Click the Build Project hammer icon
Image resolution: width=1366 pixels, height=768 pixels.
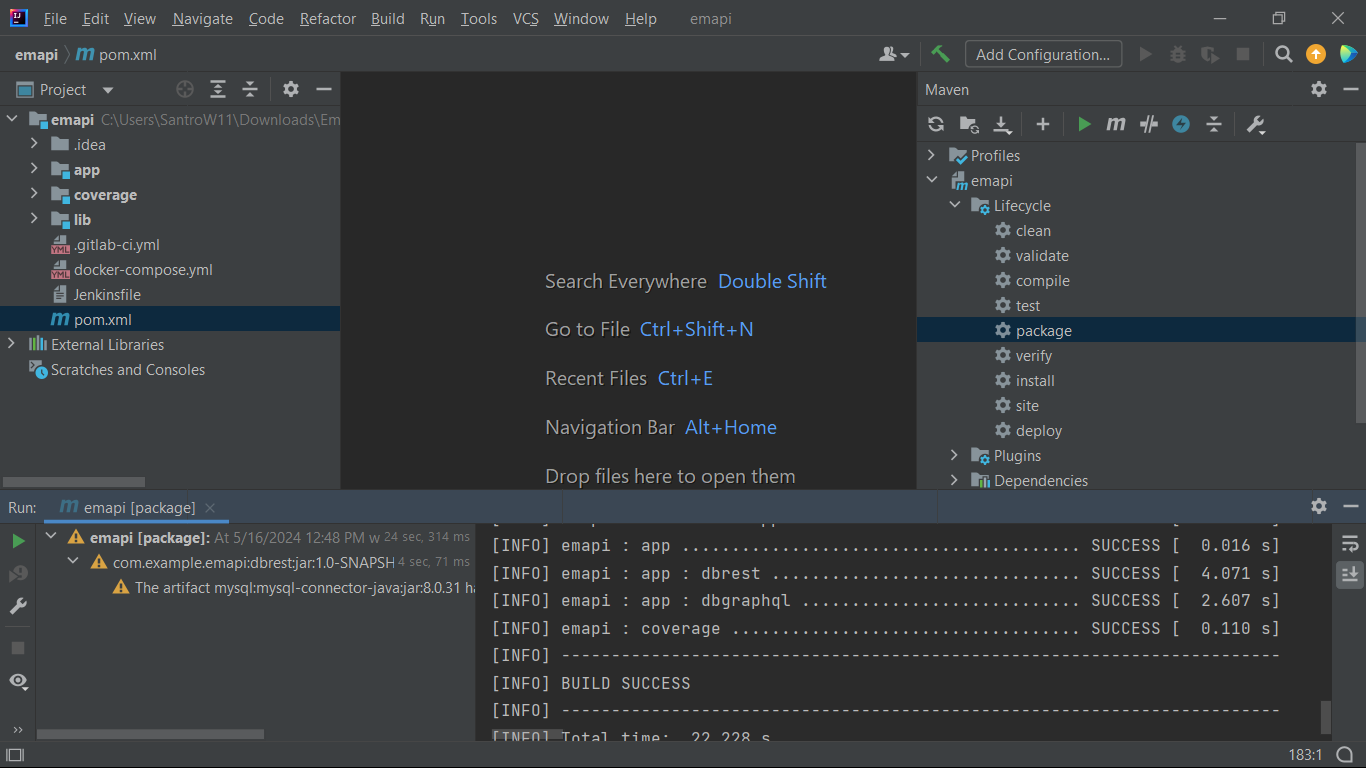click(940, 54)
